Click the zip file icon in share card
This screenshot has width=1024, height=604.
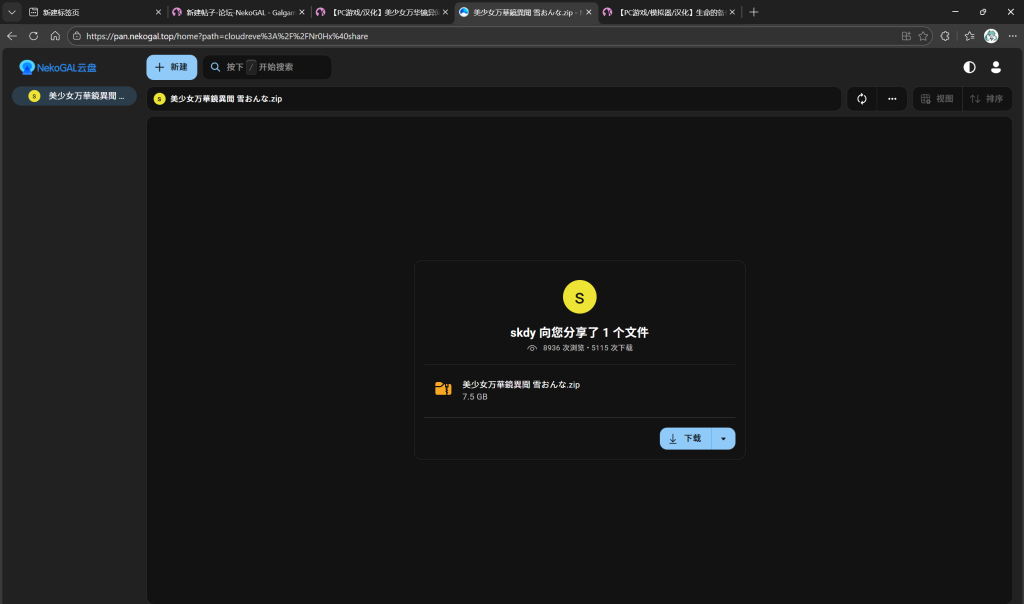[443, 389]
